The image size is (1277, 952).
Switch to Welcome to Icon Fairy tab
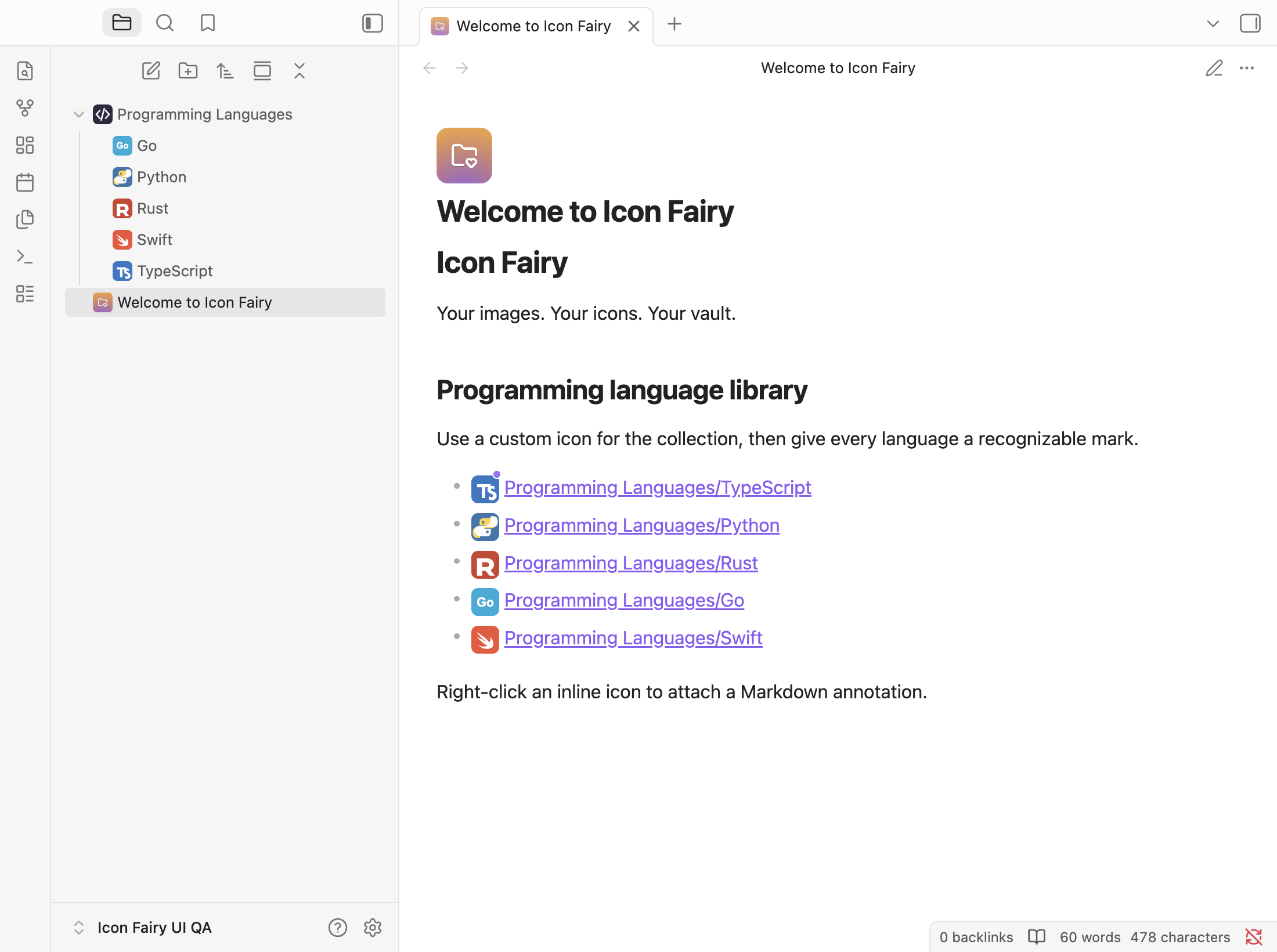pos(533,26)
